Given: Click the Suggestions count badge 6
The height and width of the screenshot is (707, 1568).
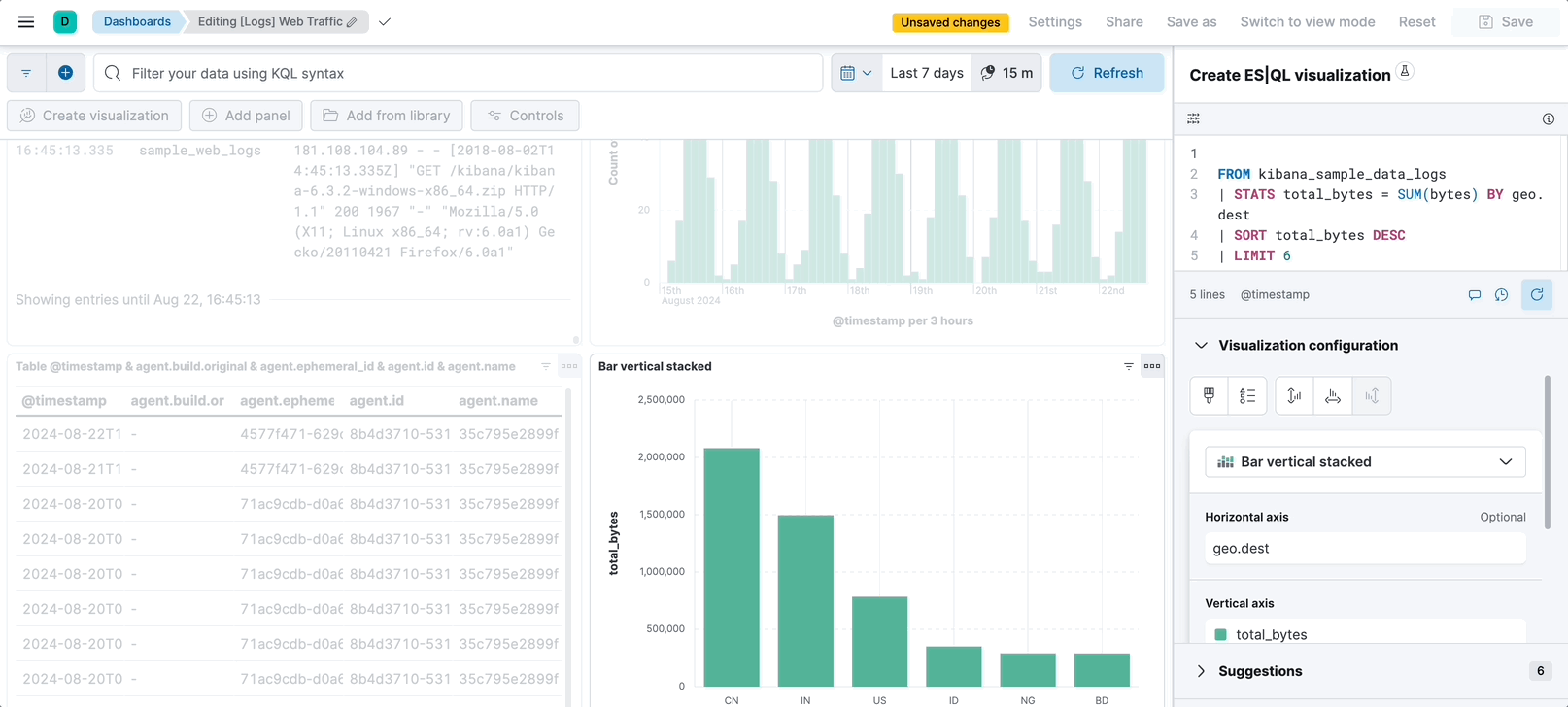Looking at the screenshot, I should [x=1540, y=671].
